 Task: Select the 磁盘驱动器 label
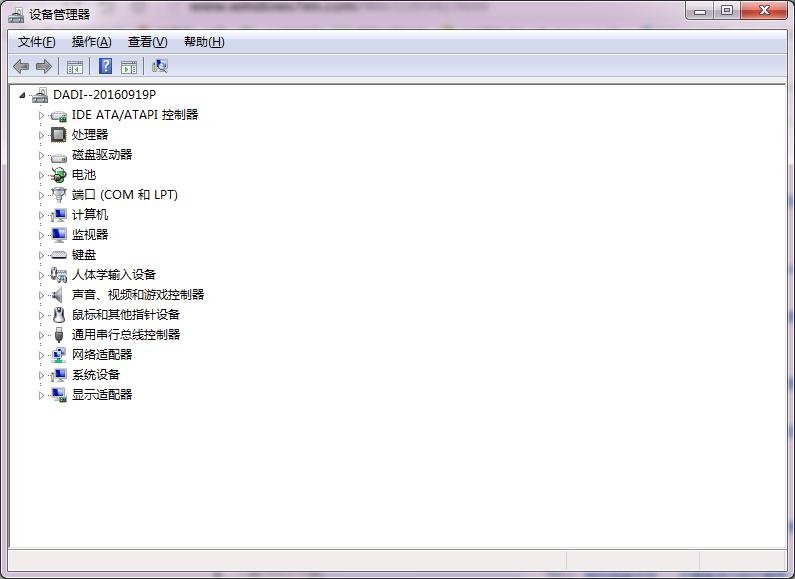click(x=102, y=155)
